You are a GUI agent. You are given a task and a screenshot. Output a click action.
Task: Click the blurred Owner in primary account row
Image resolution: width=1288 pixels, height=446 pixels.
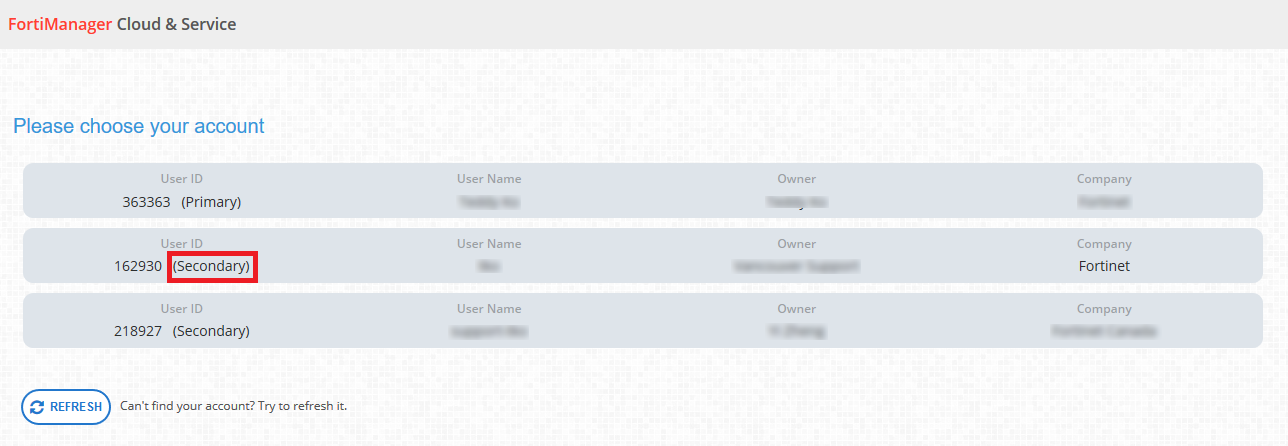point(796,202)
